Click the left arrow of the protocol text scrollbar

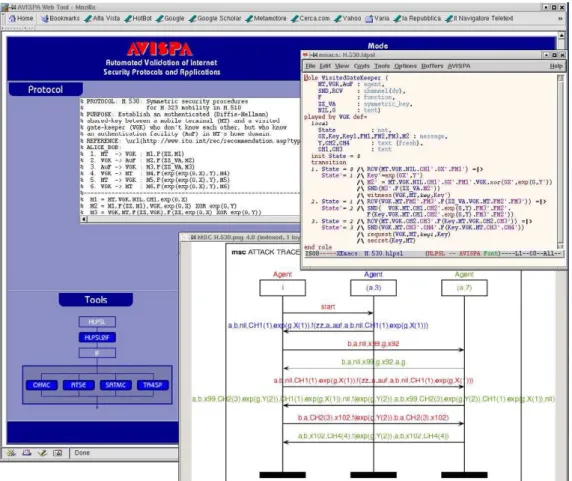(84, 219)
